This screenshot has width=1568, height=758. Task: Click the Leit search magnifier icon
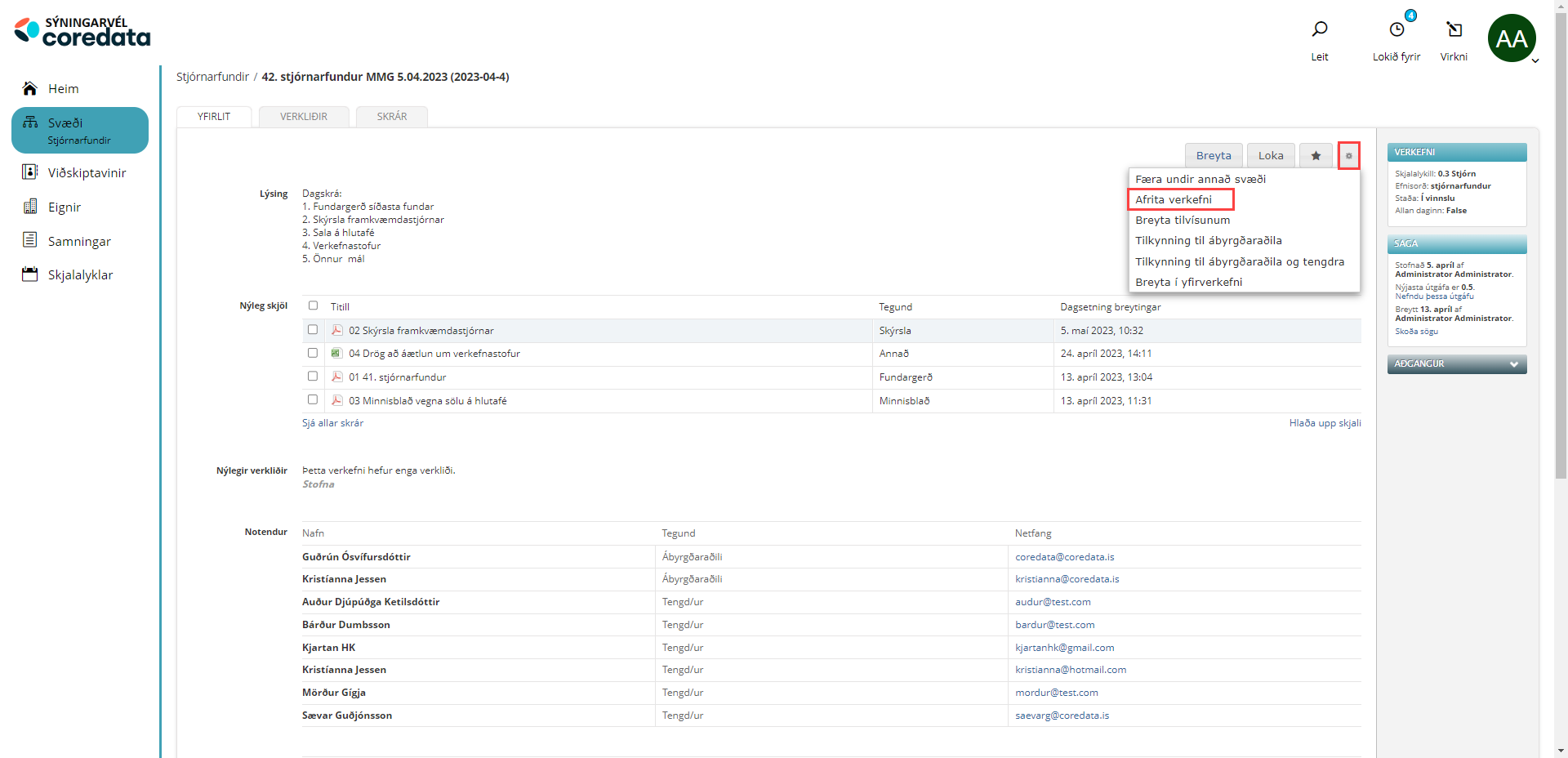point(1319,30)
